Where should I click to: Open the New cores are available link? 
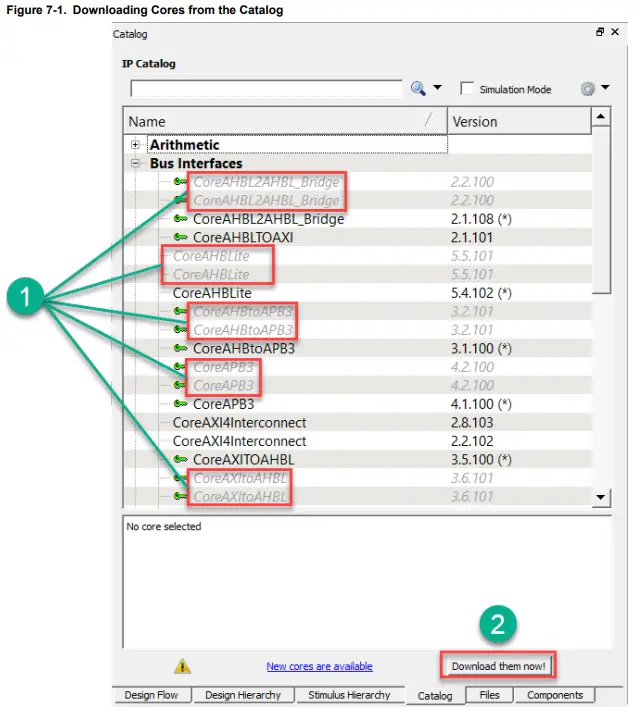coord(320,666)
